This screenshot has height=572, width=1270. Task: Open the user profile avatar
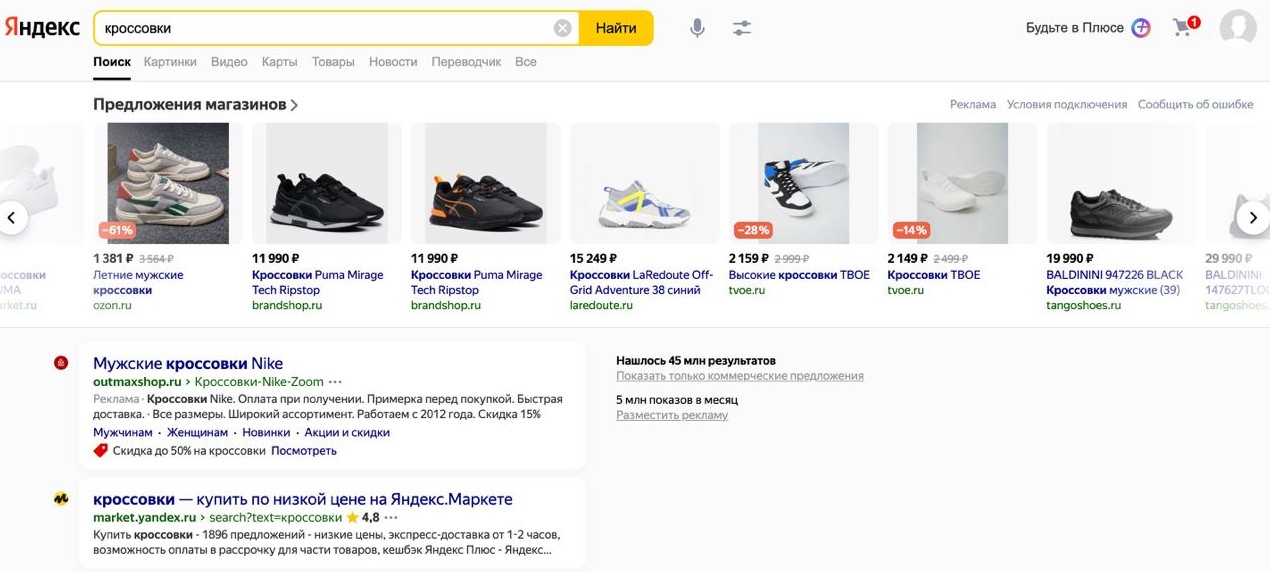tap(1238, 28)
